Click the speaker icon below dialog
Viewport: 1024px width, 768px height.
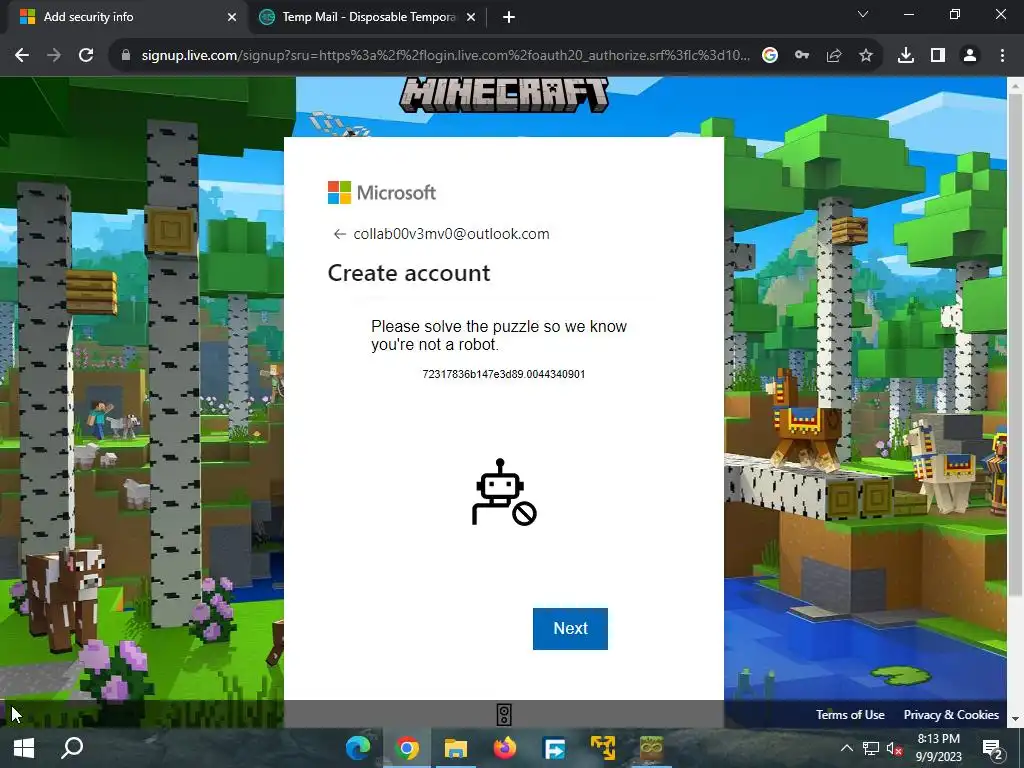pos(504,715)
